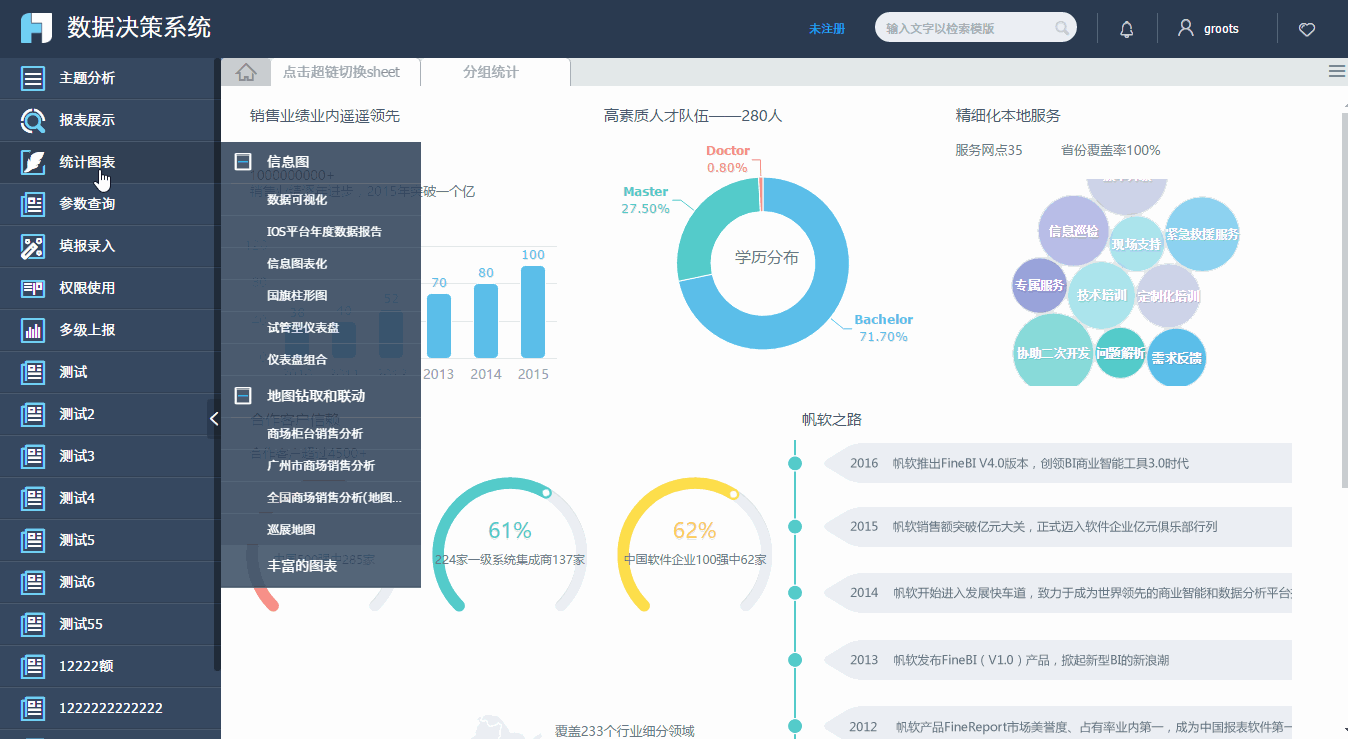1348x739 pixels.
Task: Click the 参数查询 sidebar icon
Action: click(33, 204)
